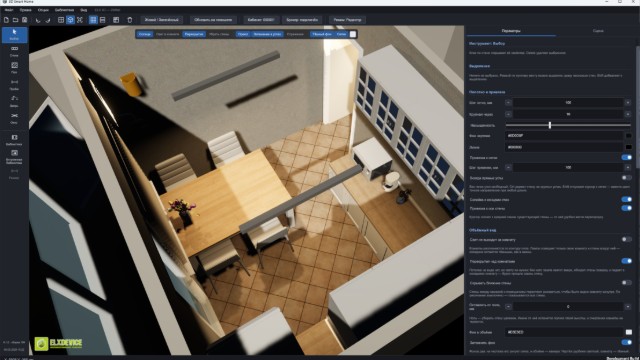Open the Библиотека library sidebar icon

pos(14,140)
